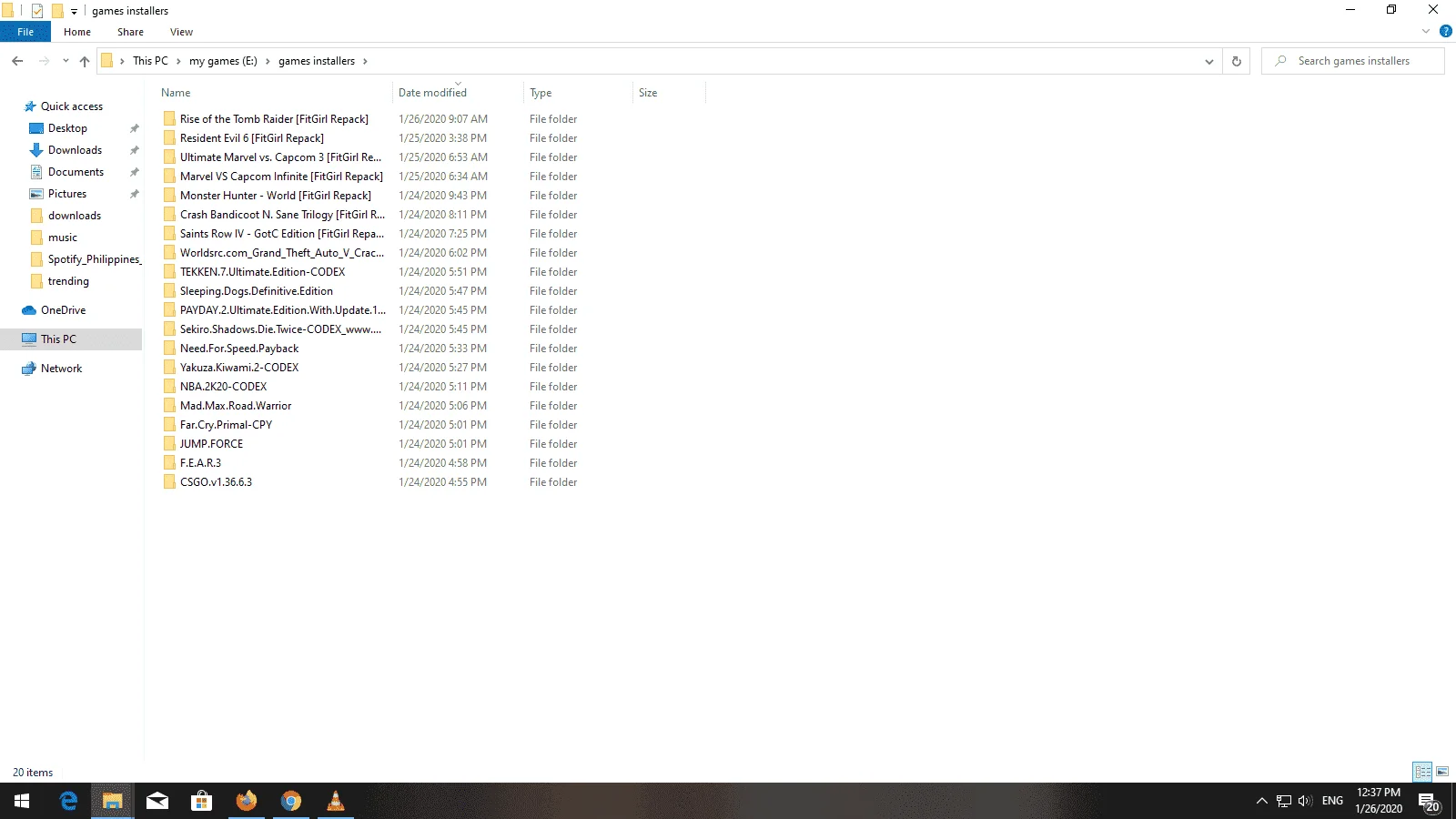Launch Microsoft Edge from the taskbar

click(68, 801)
